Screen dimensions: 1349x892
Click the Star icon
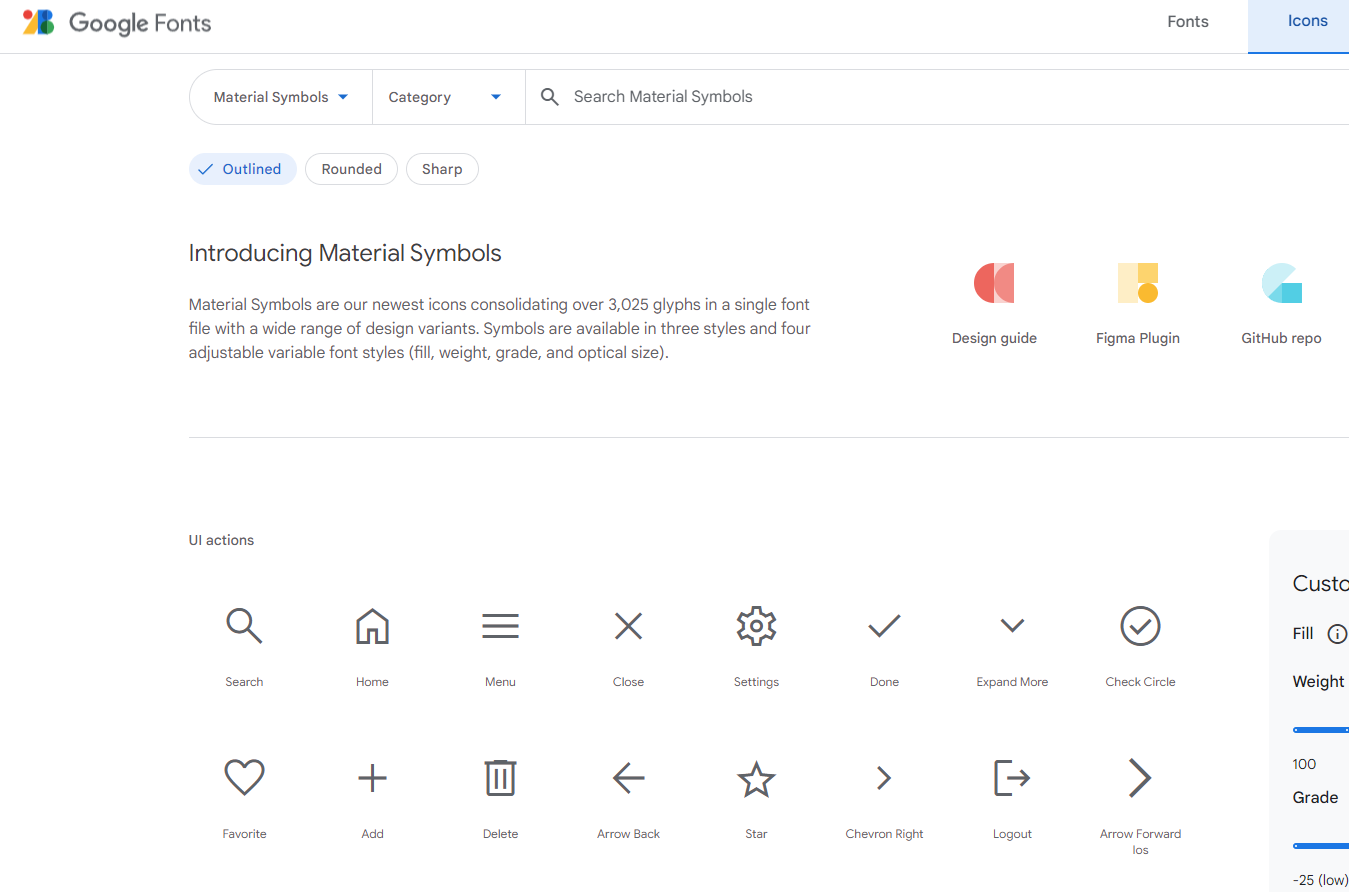click(756, 778)
